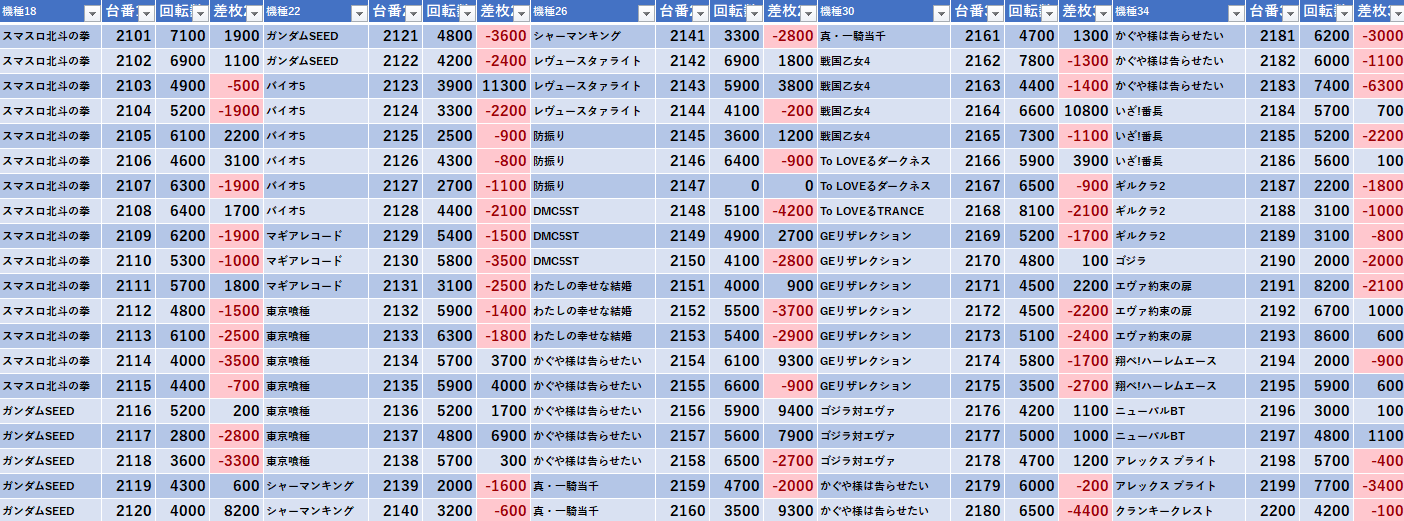Select machine number cell 2160

pyautogui.click(x=683, y=511)
